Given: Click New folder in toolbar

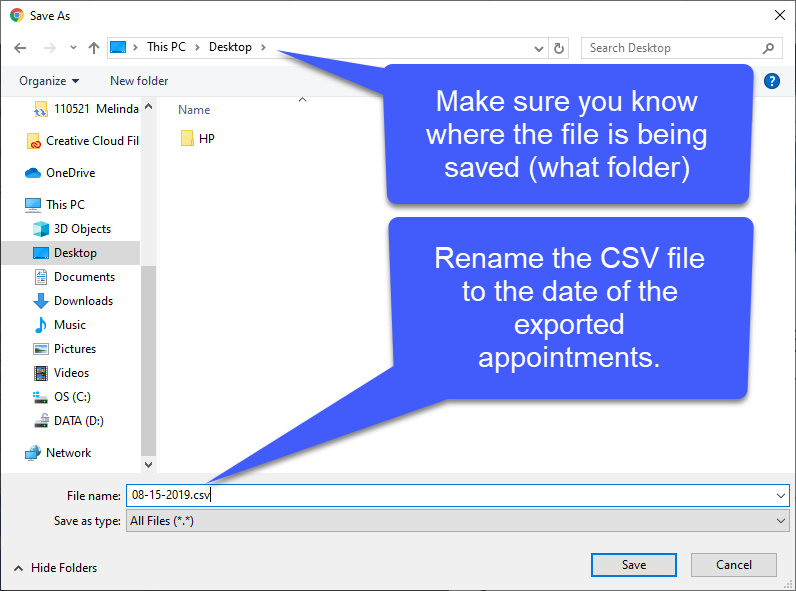Looking at the screenshot, I should coord(139,81).
